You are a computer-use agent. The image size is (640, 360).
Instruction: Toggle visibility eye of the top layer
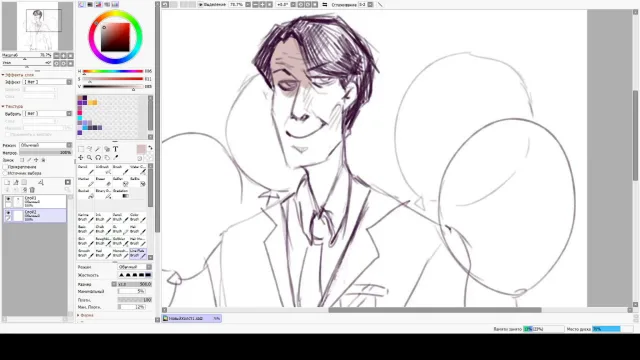[x=8, y=199]
